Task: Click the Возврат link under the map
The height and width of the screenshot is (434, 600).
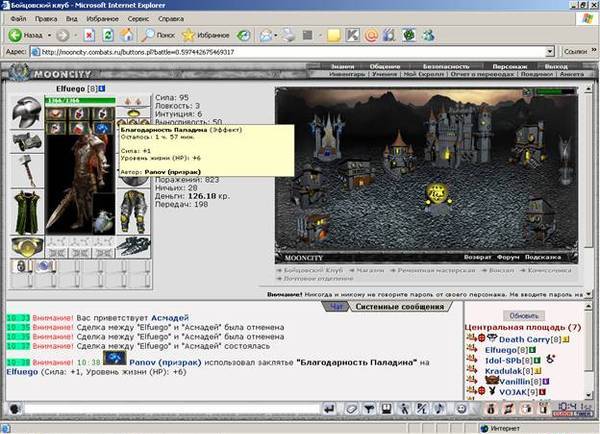Action: pos(477,257)
